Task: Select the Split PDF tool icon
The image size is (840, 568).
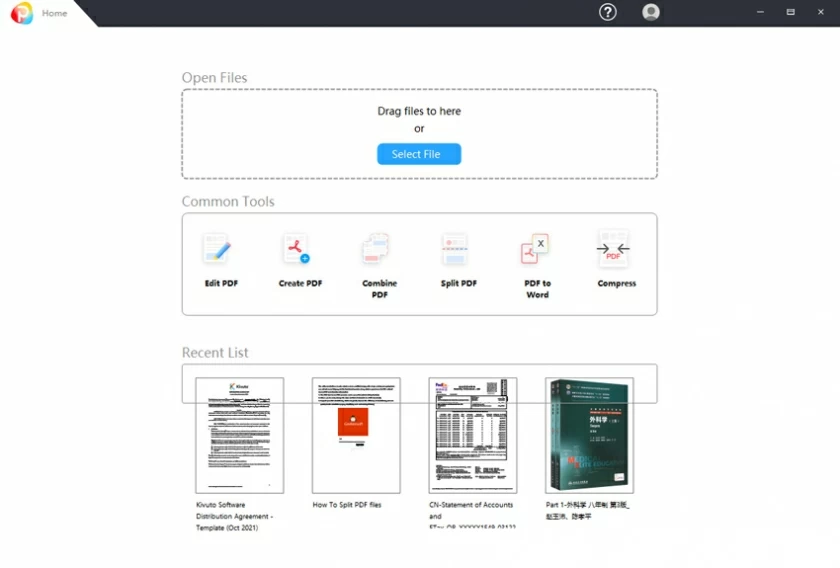Action: tap(454, 249)
